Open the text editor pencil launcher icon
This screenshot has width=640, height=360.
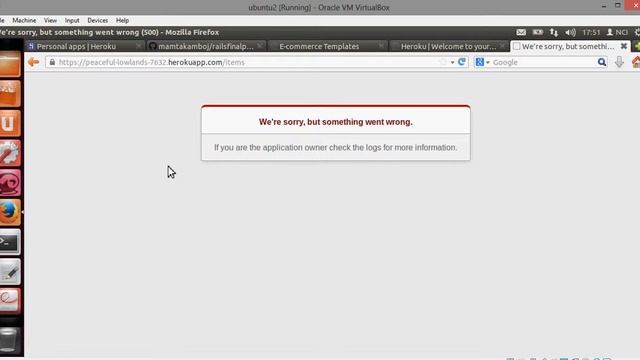10,271
